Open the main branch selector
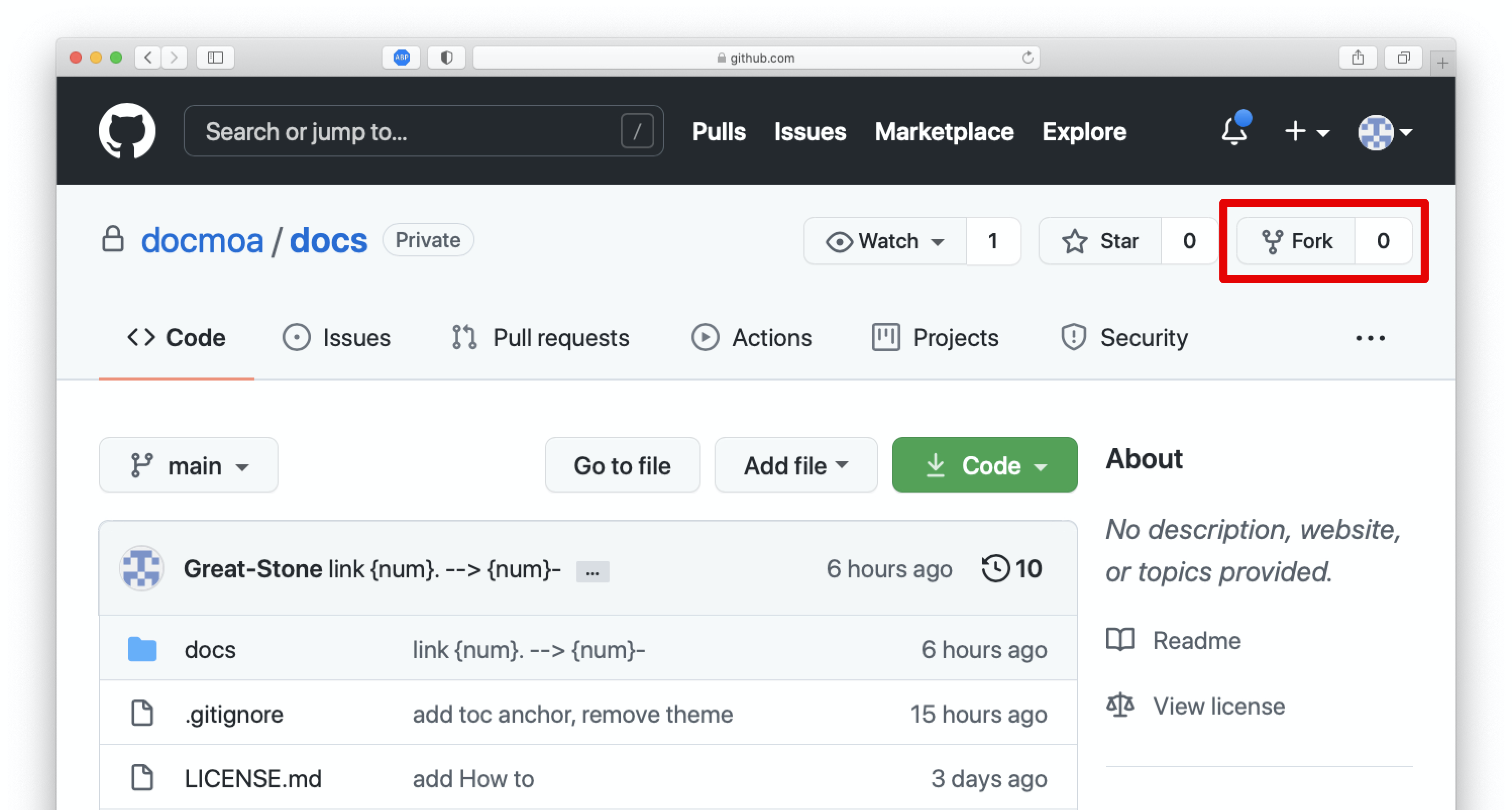Viewport: 1512px width, 810px height. pos(188,465)
